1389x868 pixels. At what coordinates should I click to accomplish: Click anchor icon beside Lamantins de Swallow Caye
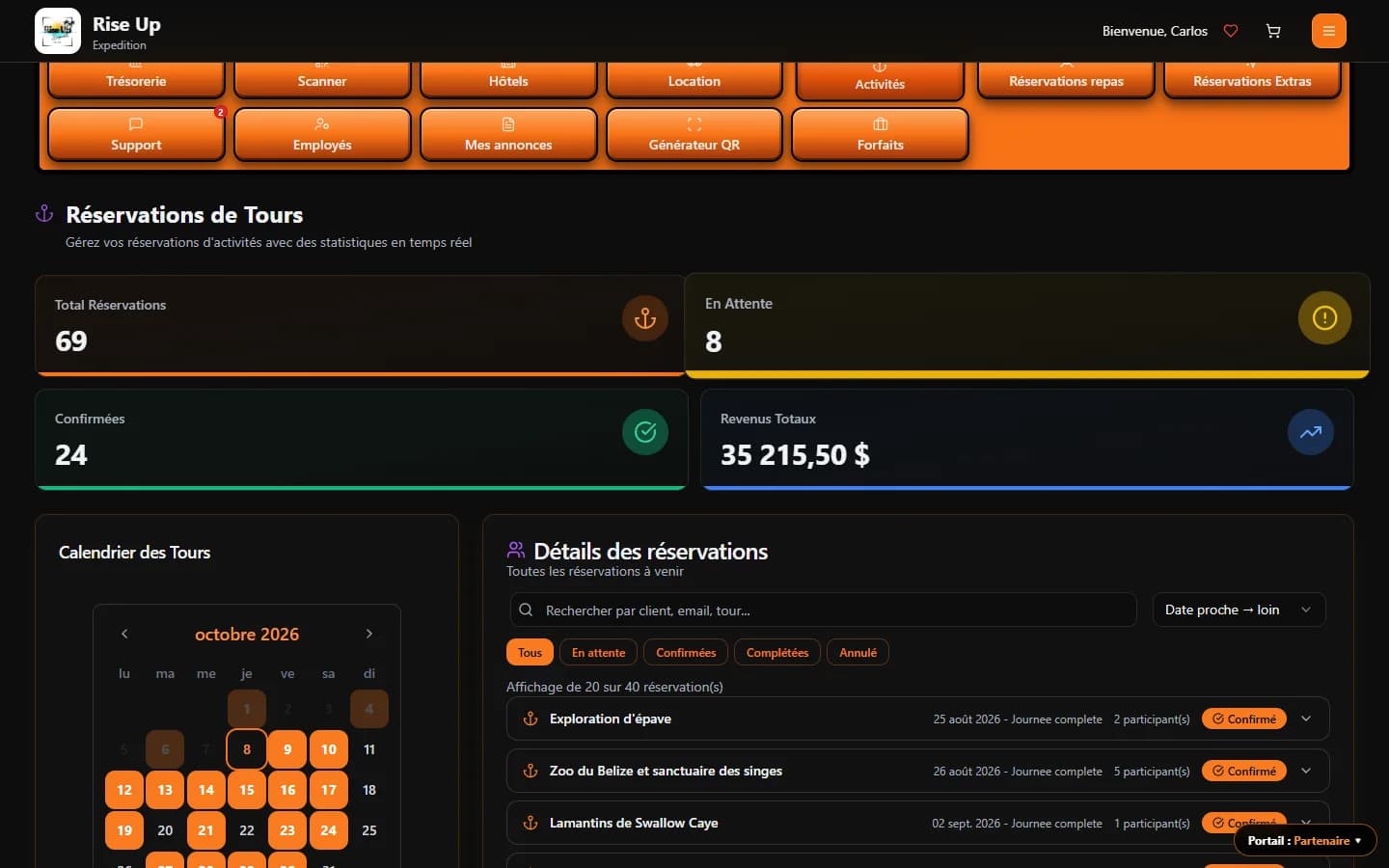tap(531, 823)
